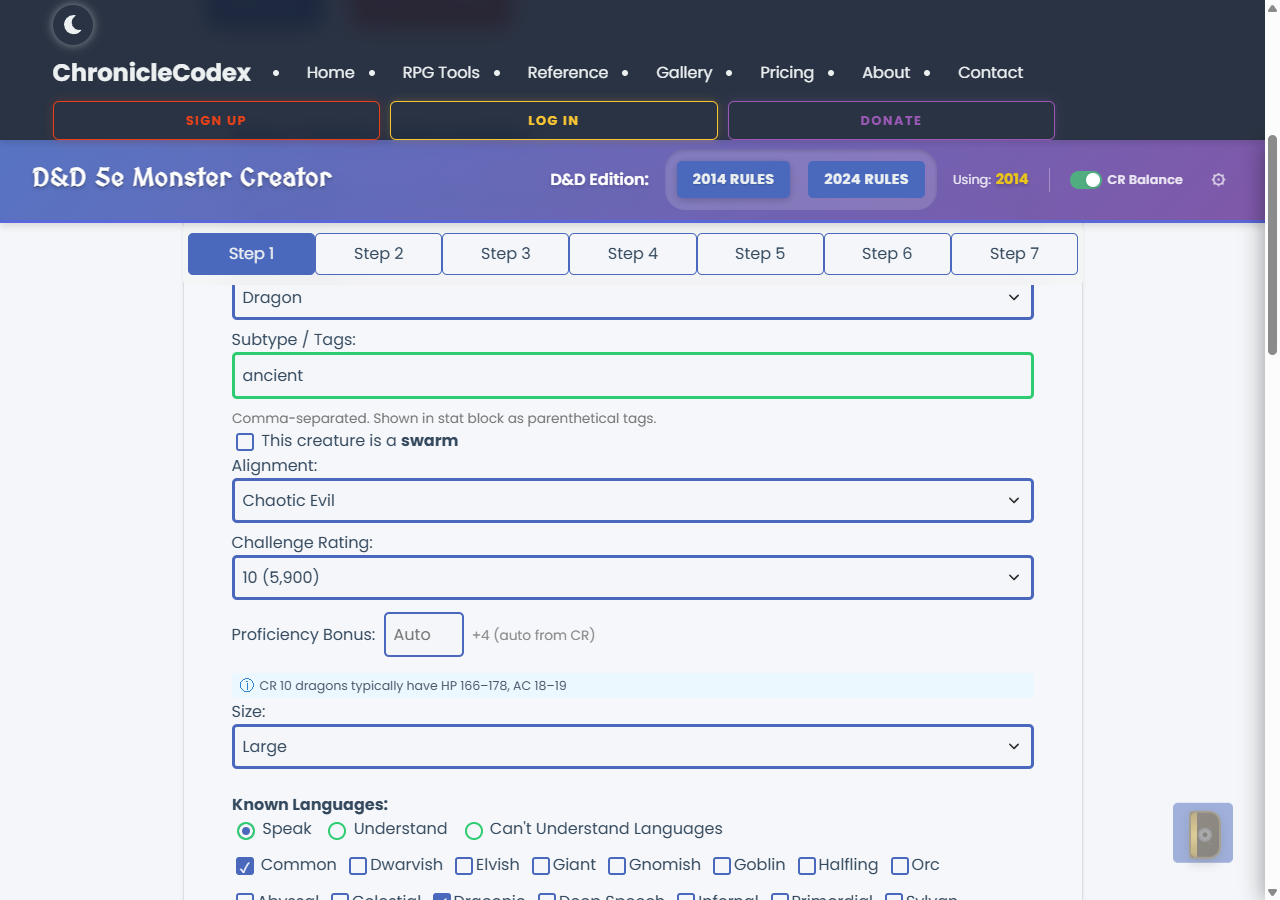Open the Size dropdown

click(x=632, y=747)
